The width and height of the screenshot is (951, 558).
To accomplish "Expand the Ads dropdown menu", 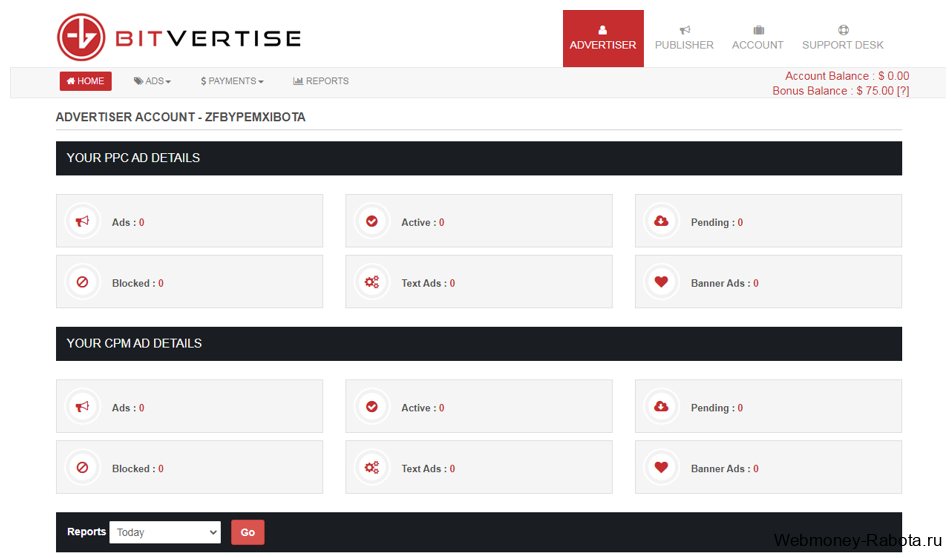I will click(x=152, y=81).
